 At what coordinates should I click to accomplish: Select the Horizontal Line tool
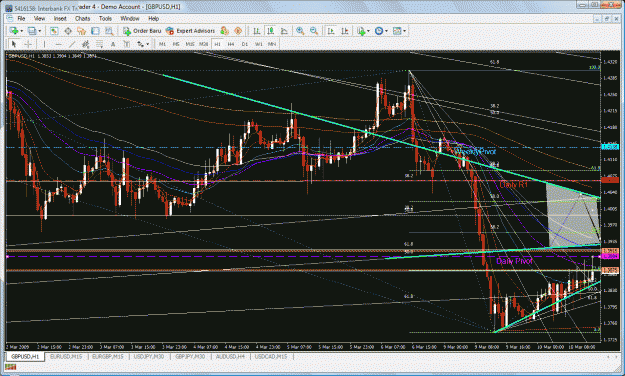(x=58, y=44)
